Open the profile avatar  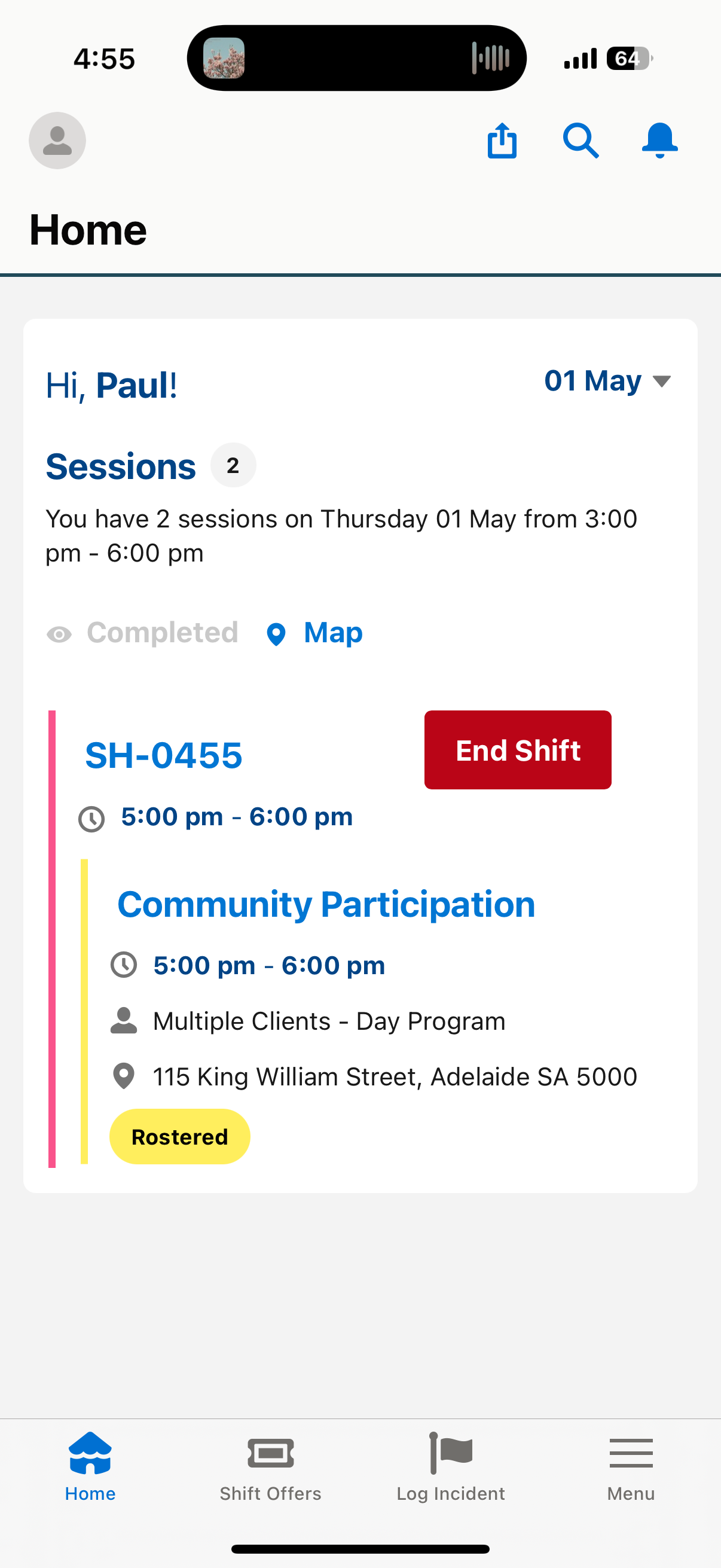pyautogui.click(x=57, y=141)
